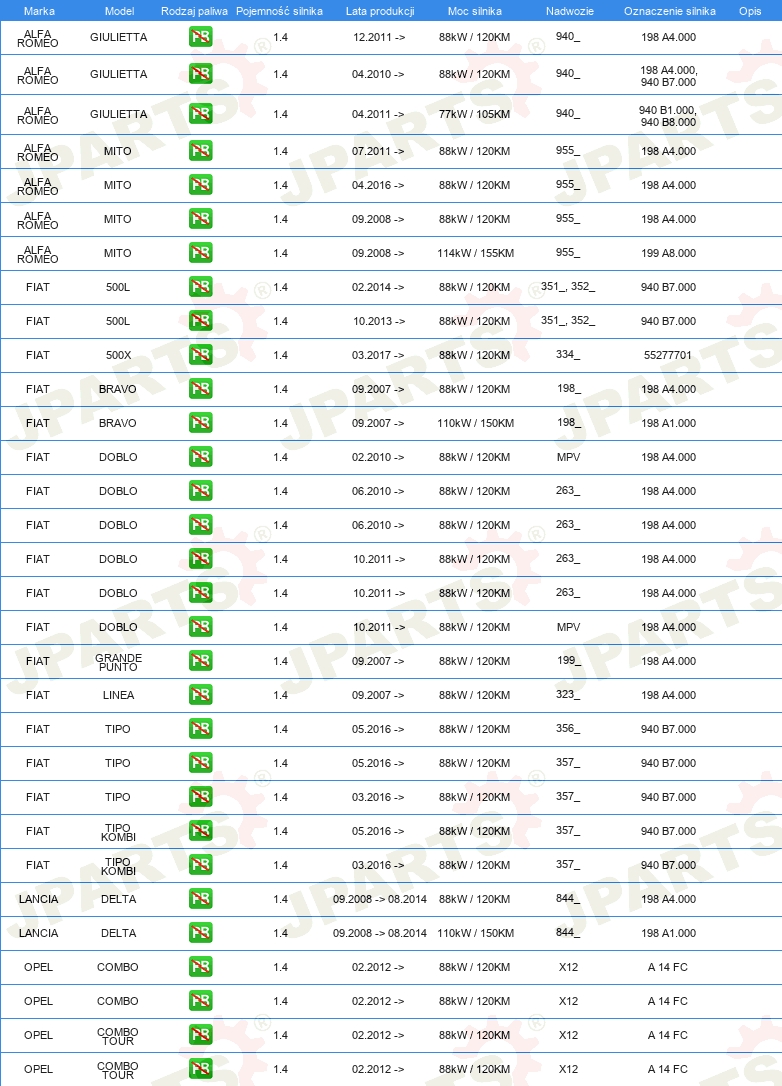Click the LINEA model cell
Screen dimensions: 782x1086
[118, 695]
